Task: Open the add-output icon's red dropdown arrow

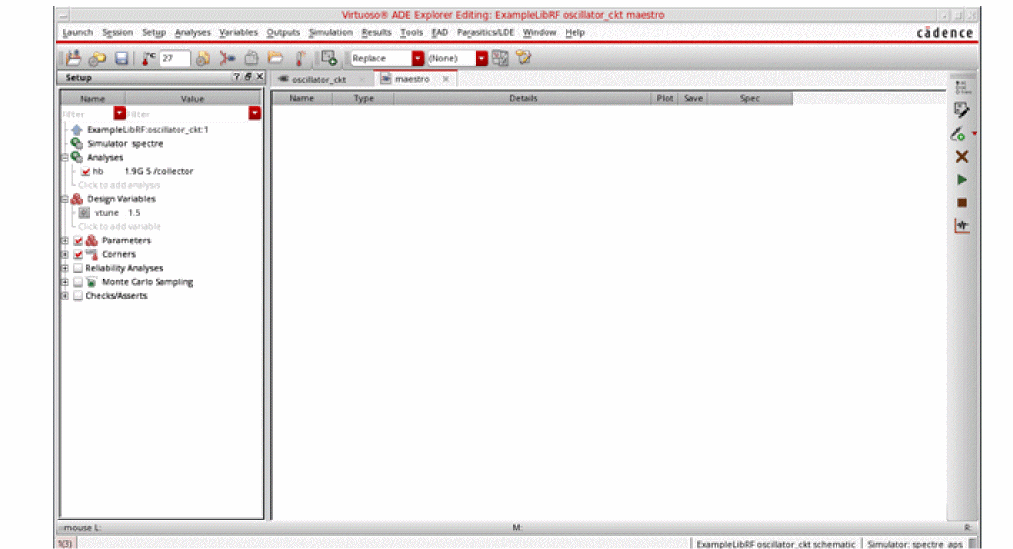Action: 974,134
